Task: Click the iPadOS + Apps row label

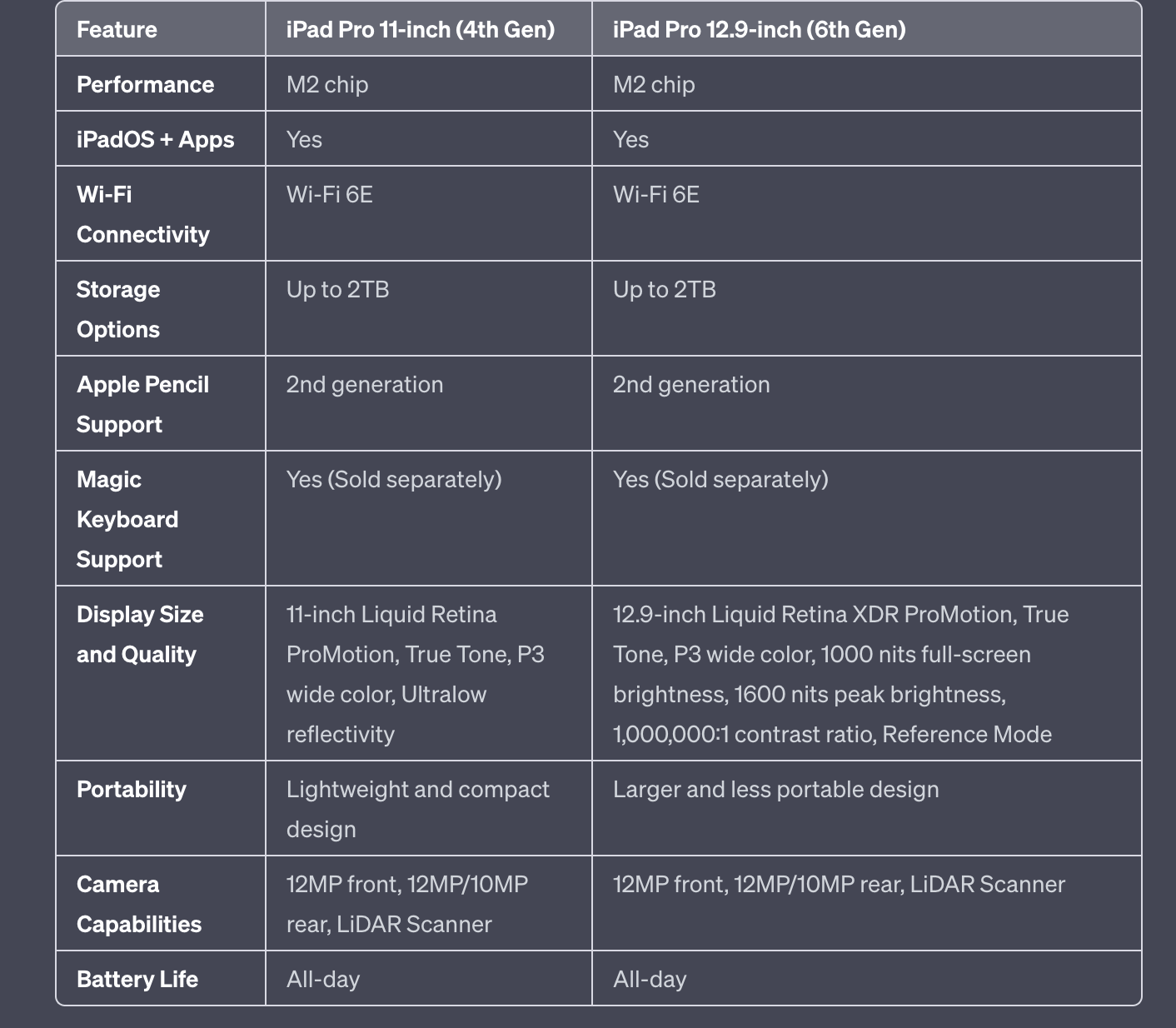Action: click(155, 139)
